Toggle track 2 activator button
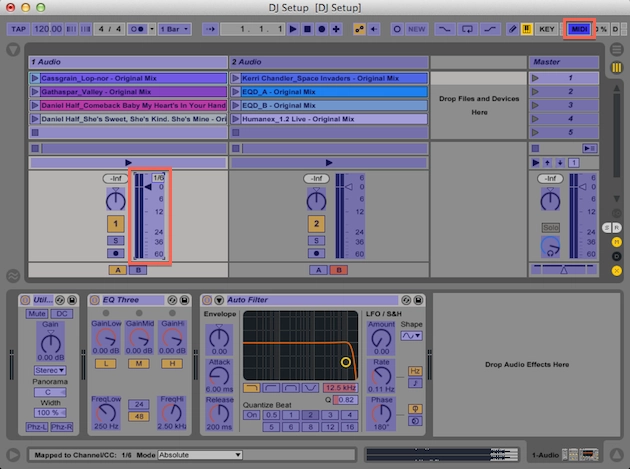 pos(316,224)
